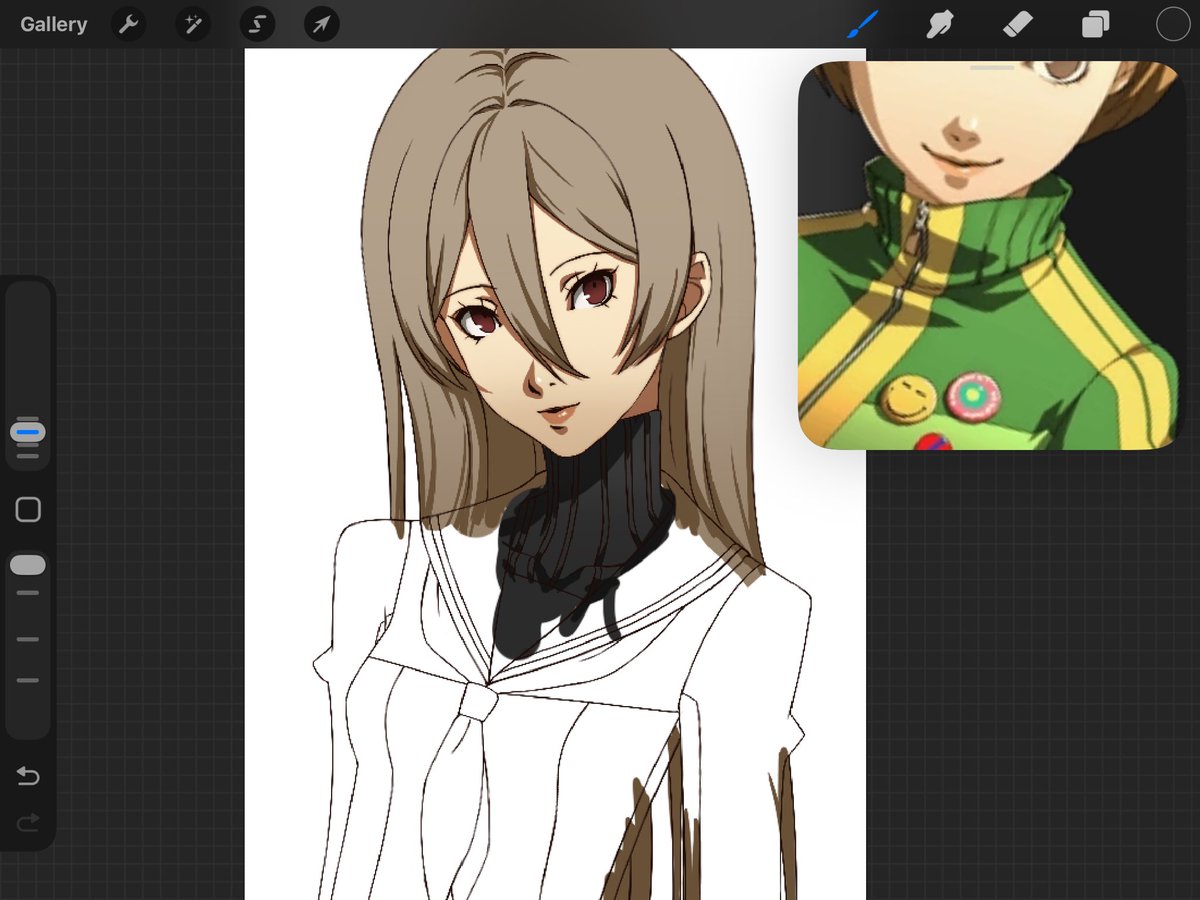Select the Smudge tool
This screenshot has width=1200, height=900.
coord(939,24)
